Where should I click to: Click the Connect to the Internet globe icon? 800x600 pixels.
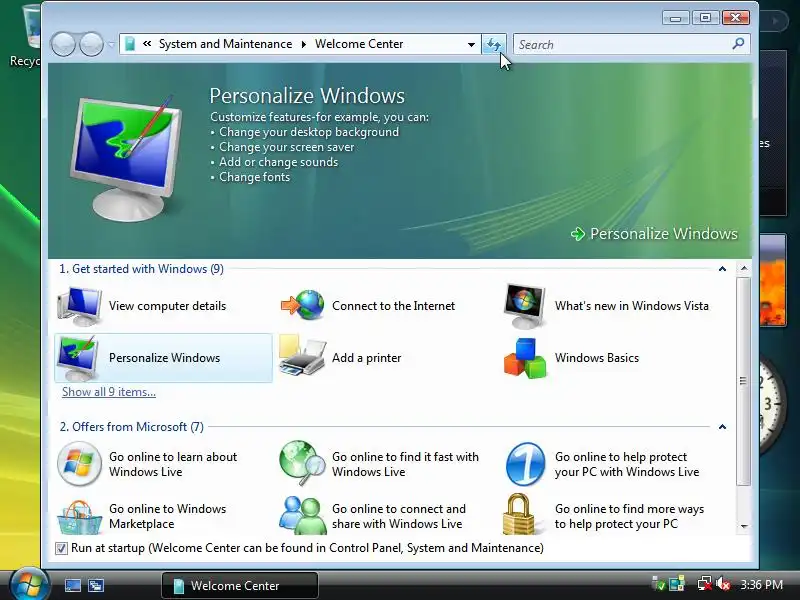coord(303,305)
